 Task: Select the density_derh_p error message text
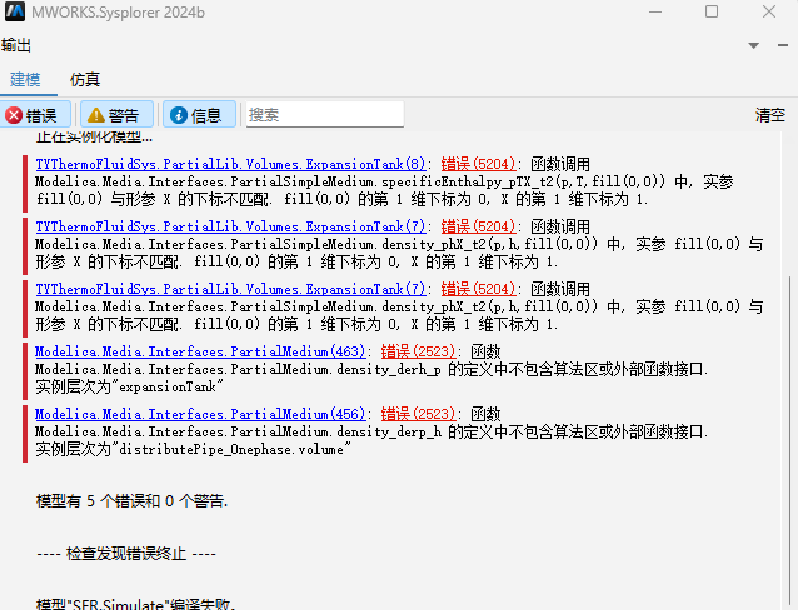372,369
